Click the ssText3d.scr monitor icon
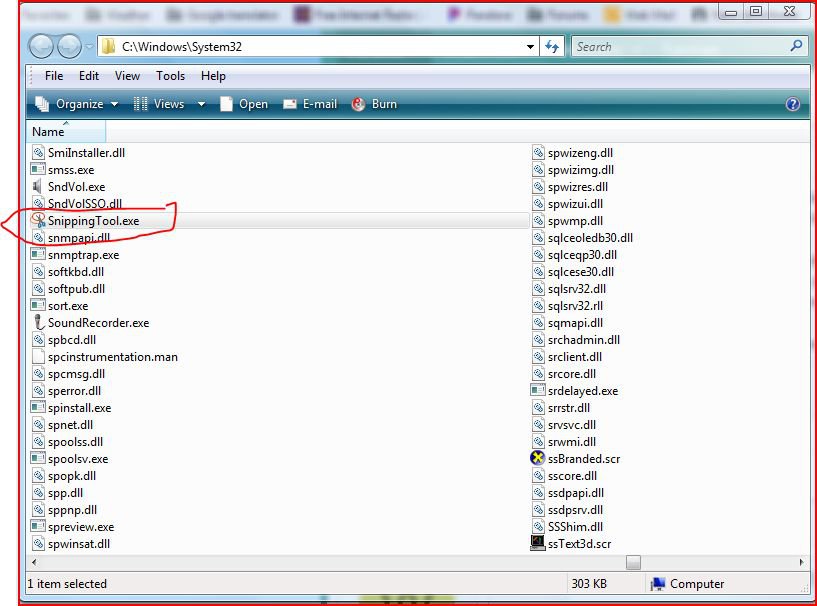817x606 pixels. coord(537,543)
